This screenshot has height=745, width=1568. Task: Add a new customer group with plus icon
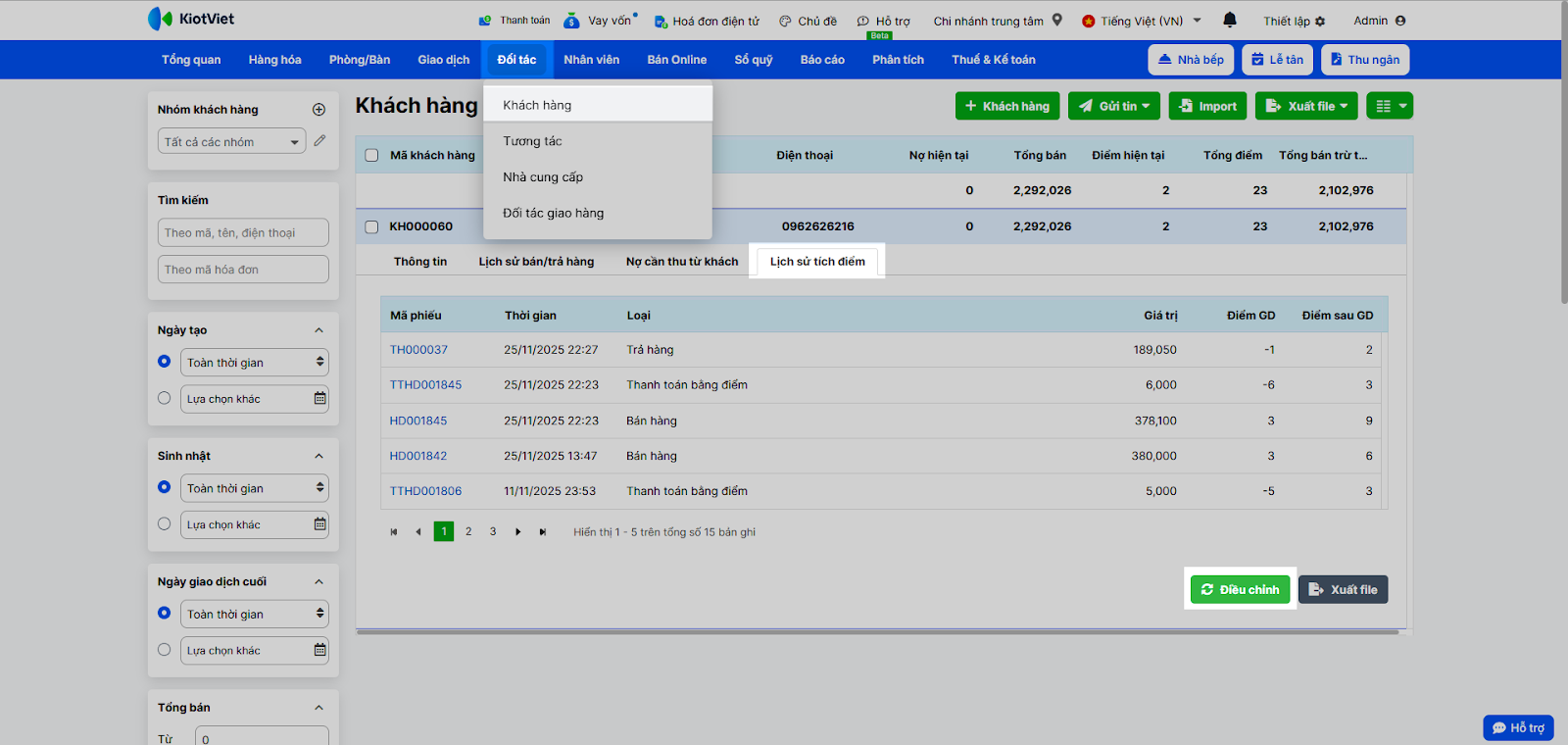318,110
